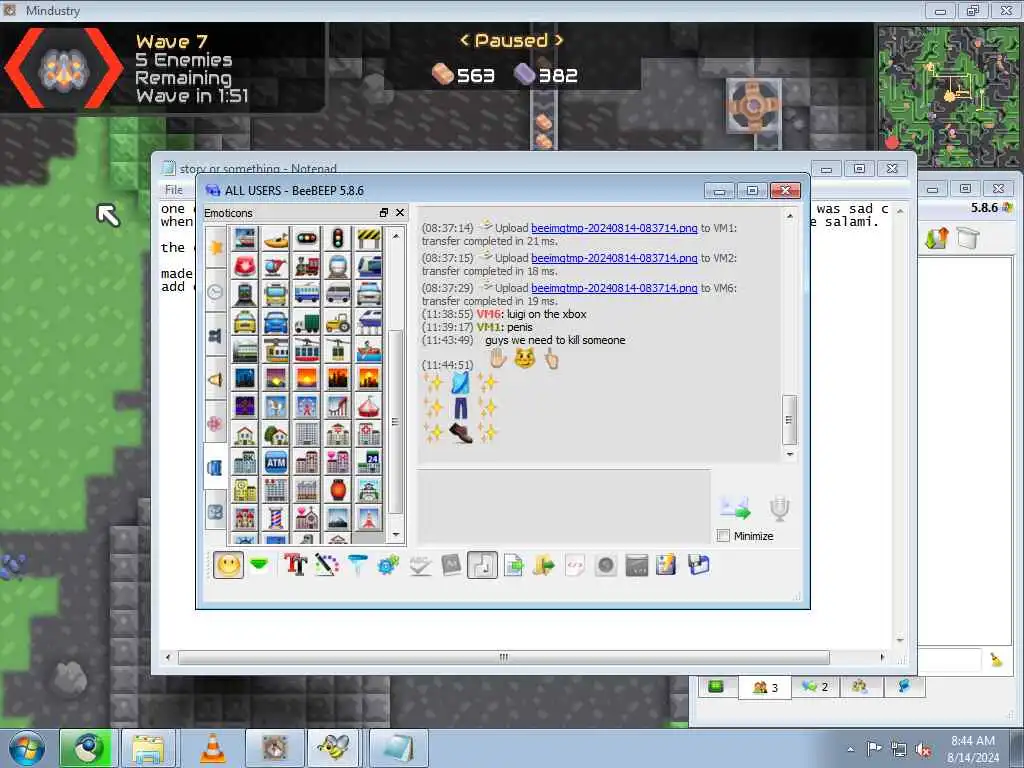Open the upload link sent to VM6
This screenshot has width=1024, height=768.
614,288
